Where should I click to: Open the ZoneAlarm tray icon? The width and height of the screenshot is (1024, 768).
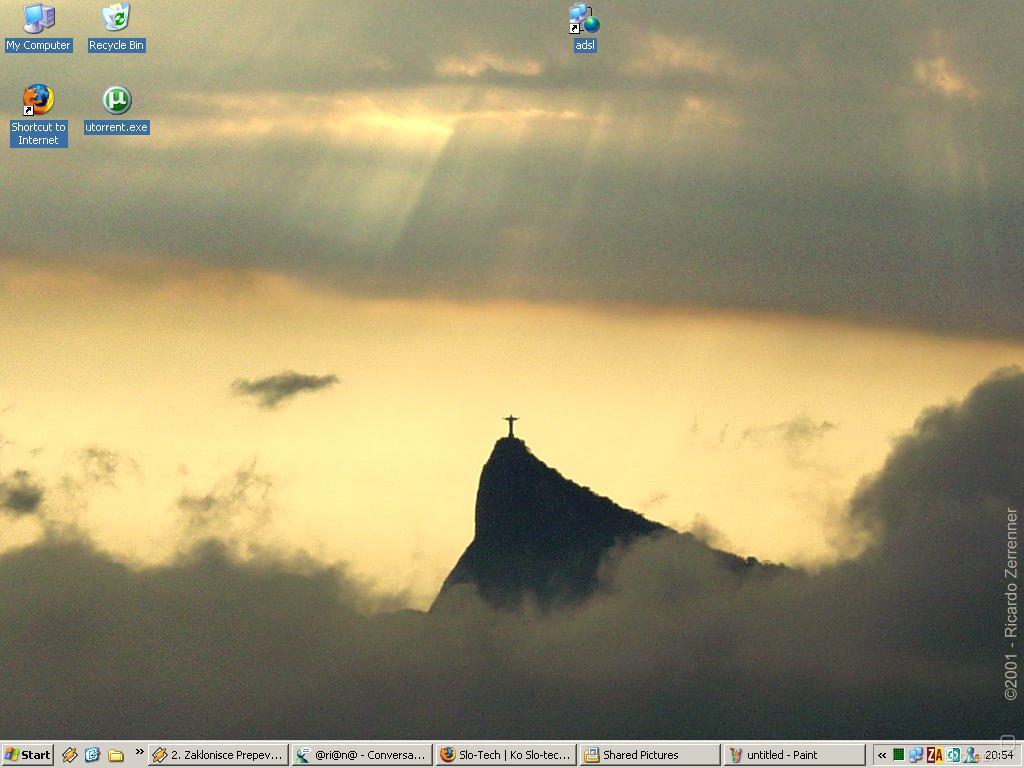[x=935, y=755]
